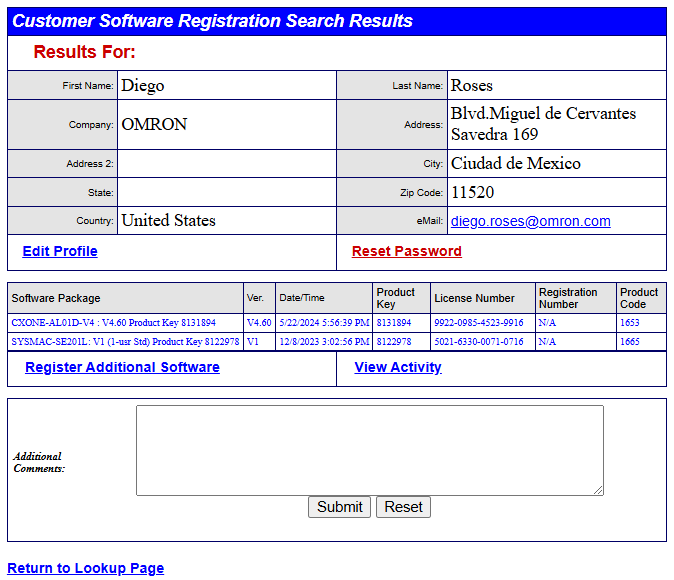
Task: Click the eMail: label
Action: tap(429, 221)
